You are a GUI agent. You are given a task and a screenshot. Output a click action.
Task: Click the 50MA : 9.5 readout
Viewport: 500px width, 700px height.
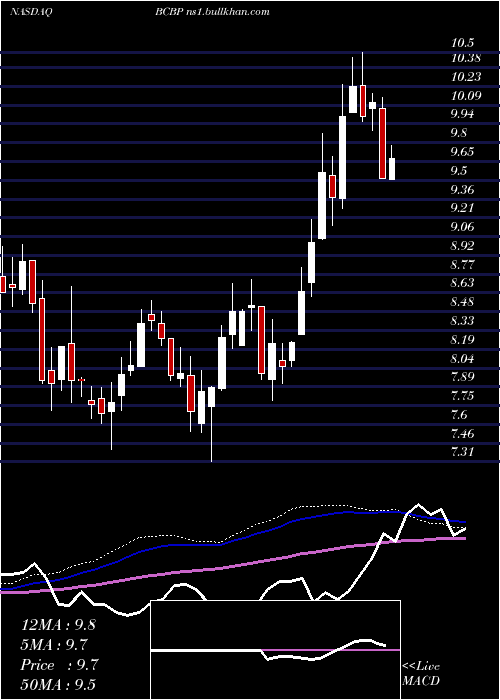pos(58,685)
